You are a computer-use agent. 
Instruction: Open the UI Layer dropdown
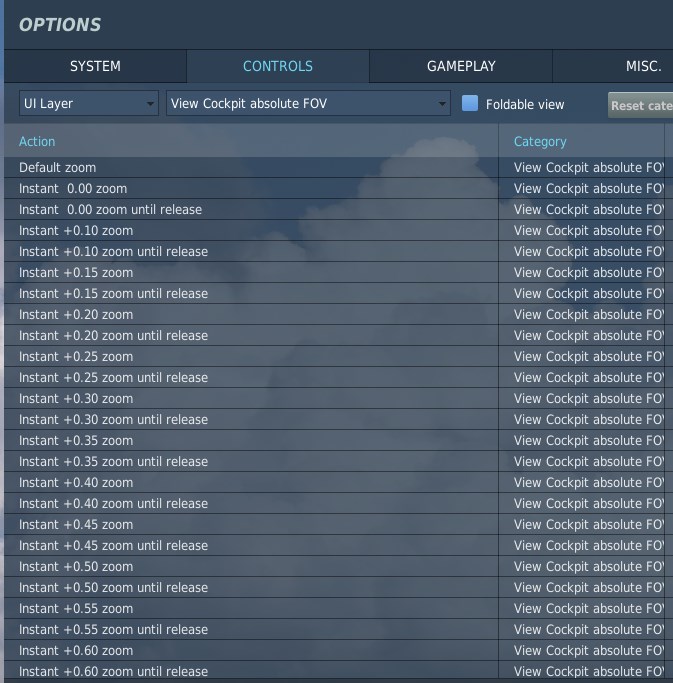coord(89,103)
